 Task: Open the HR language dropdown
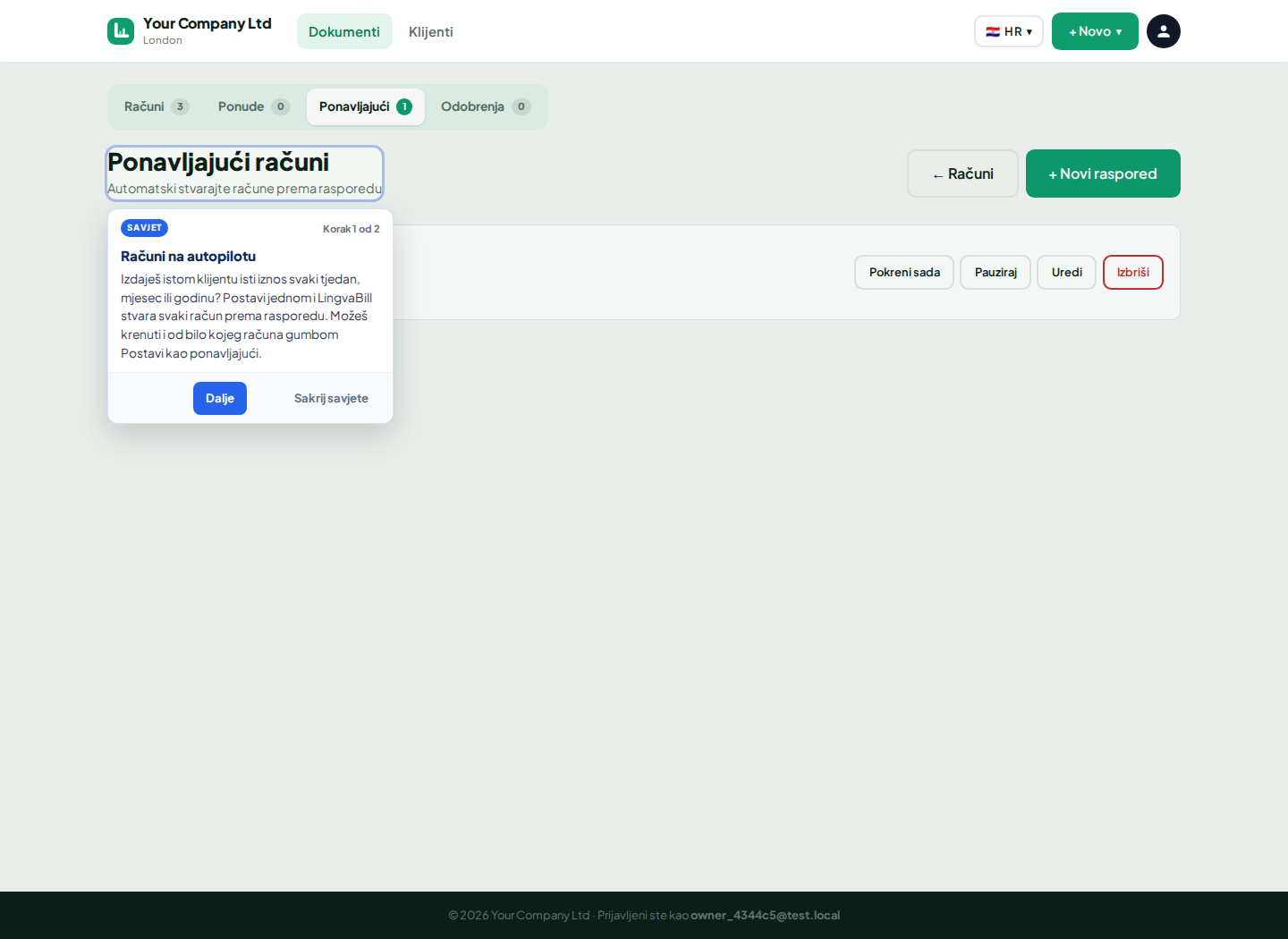[1009, 31]
